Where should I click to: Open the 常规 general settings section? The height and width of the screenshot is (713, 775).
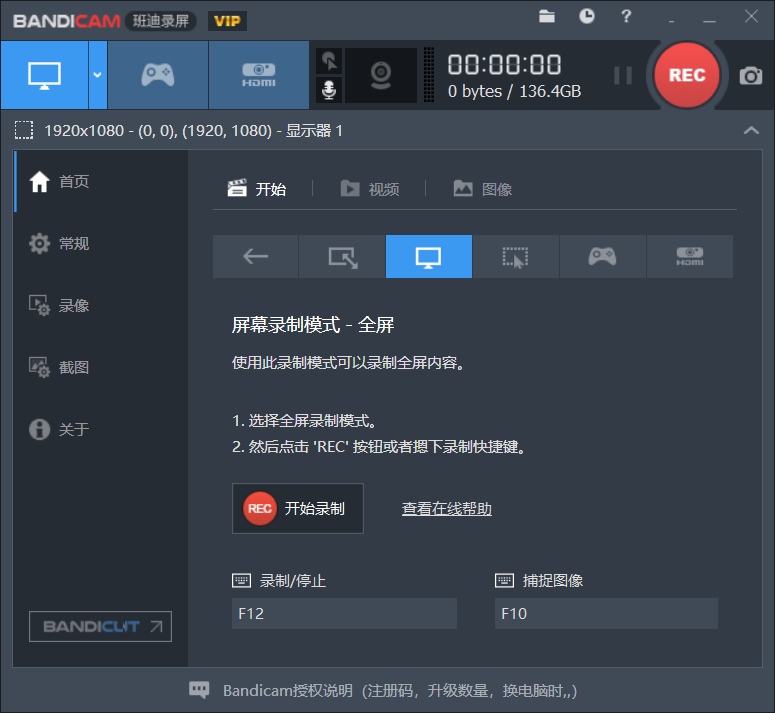click(101, 243)
